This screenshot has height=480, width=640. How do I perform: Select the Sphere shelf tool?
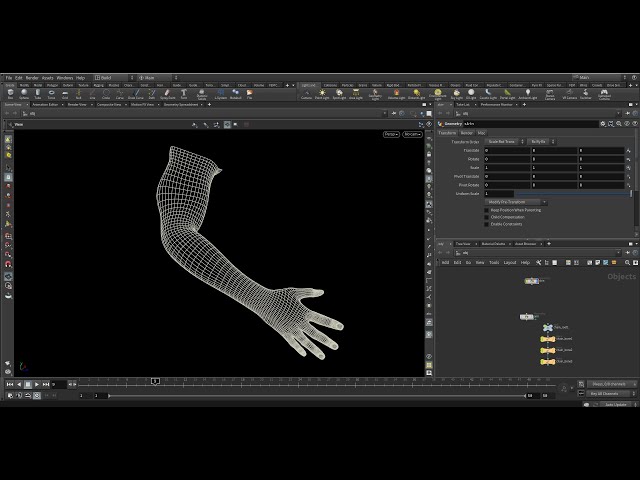tap(24, 94)
